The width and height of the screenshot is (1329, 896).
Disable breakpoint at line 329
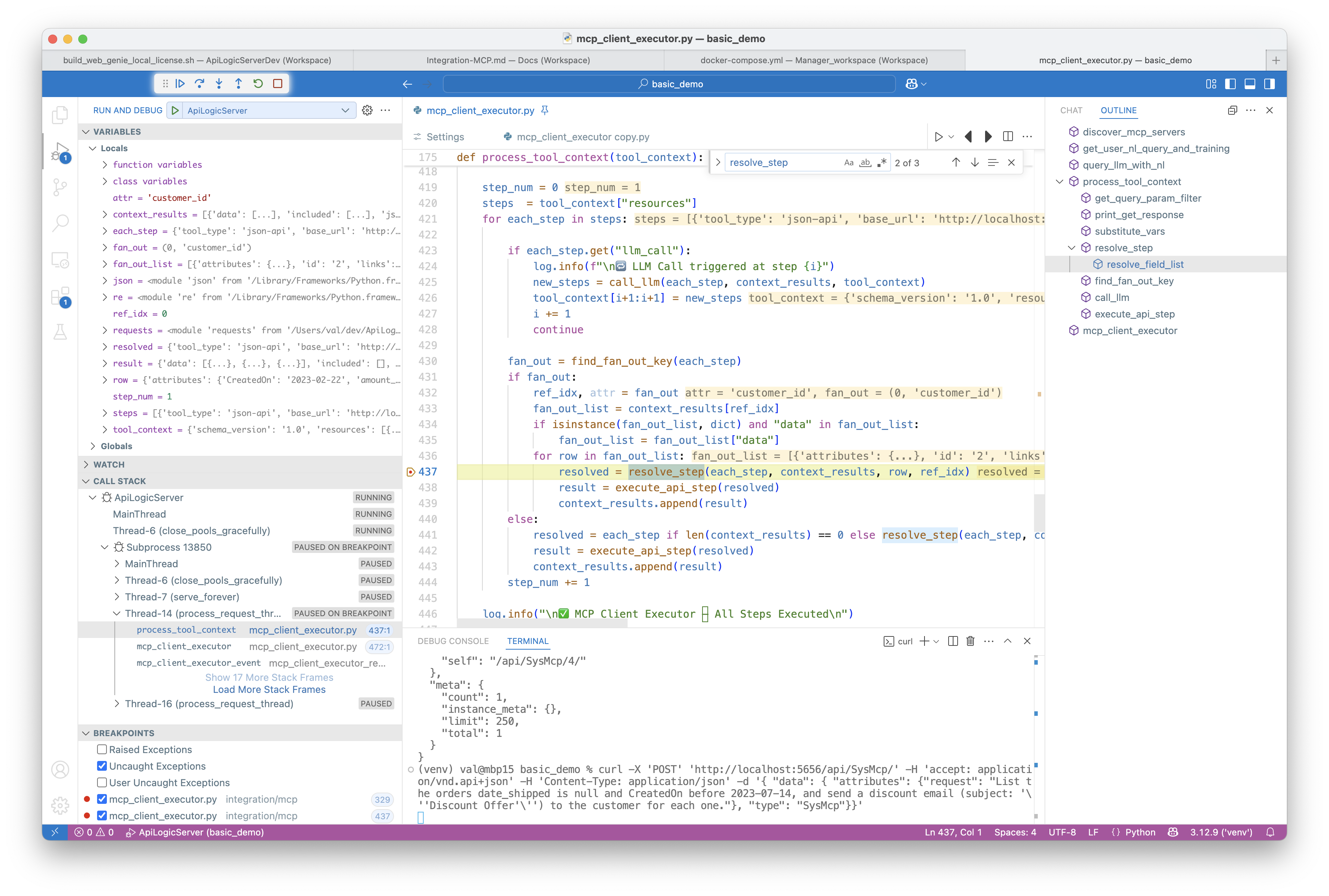pos(102,799)
